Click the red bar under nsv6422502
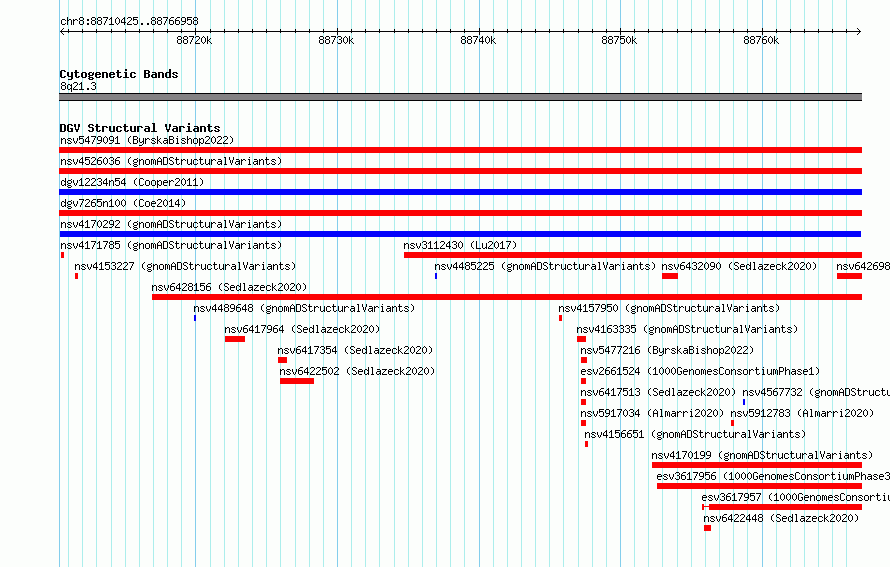Viewport: 890px width, 567px height. click(297, 381)
